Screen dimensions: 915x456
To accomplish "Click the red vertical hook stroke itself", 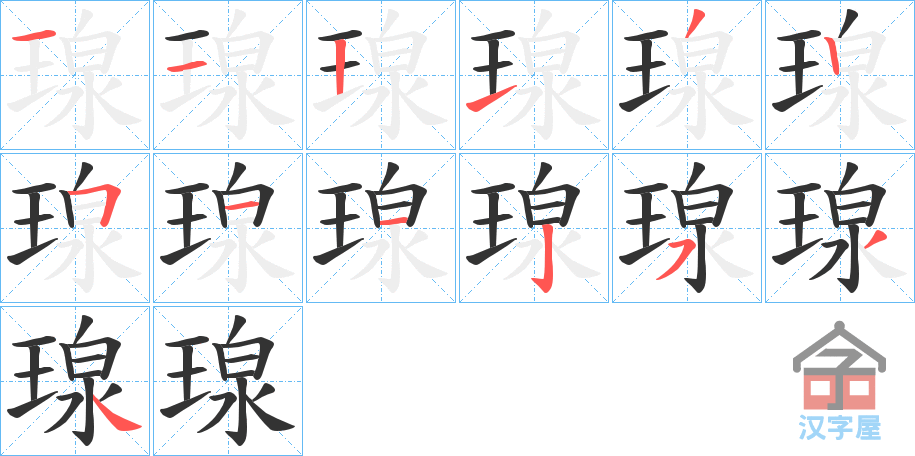I will tap(544, 264).
